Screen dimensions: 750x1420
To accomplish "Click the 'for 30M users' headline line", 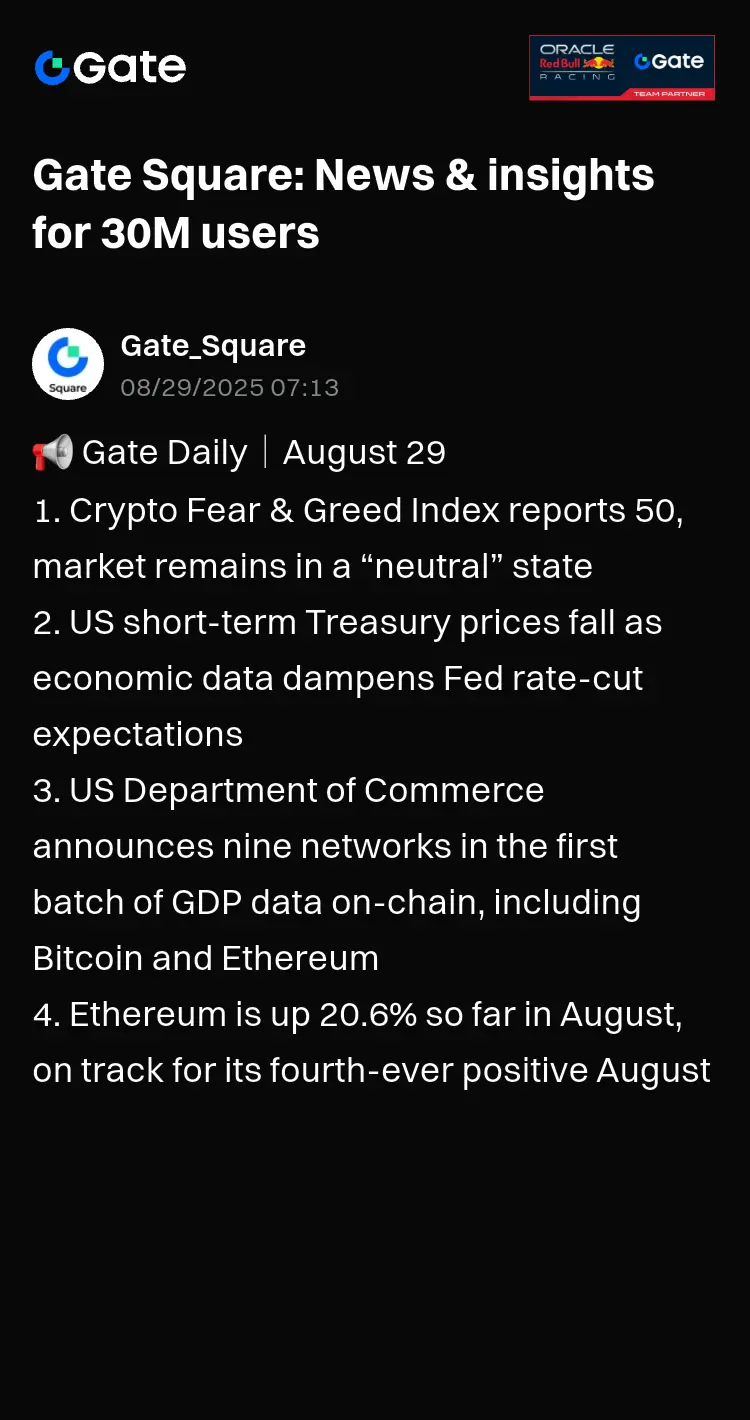I will 176,233.
